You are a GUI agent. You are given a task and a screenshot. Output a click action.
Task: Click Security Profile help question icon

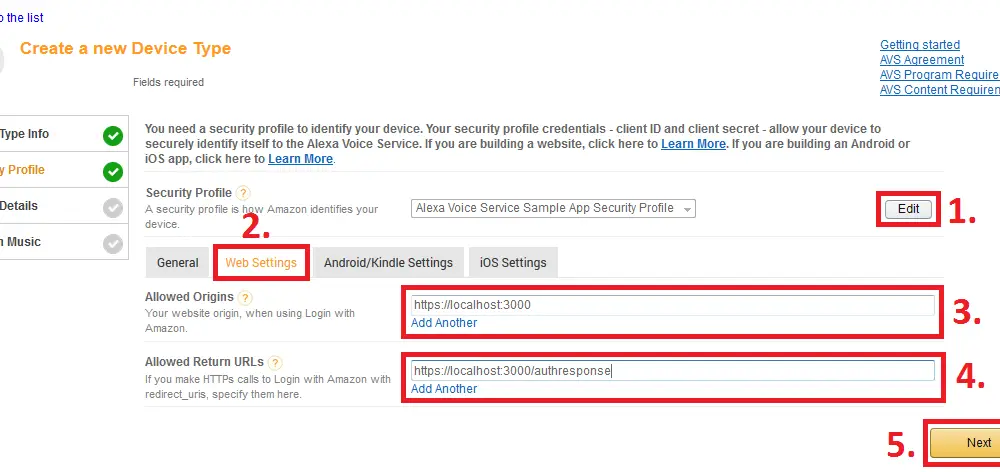click(x=243, y=193)
